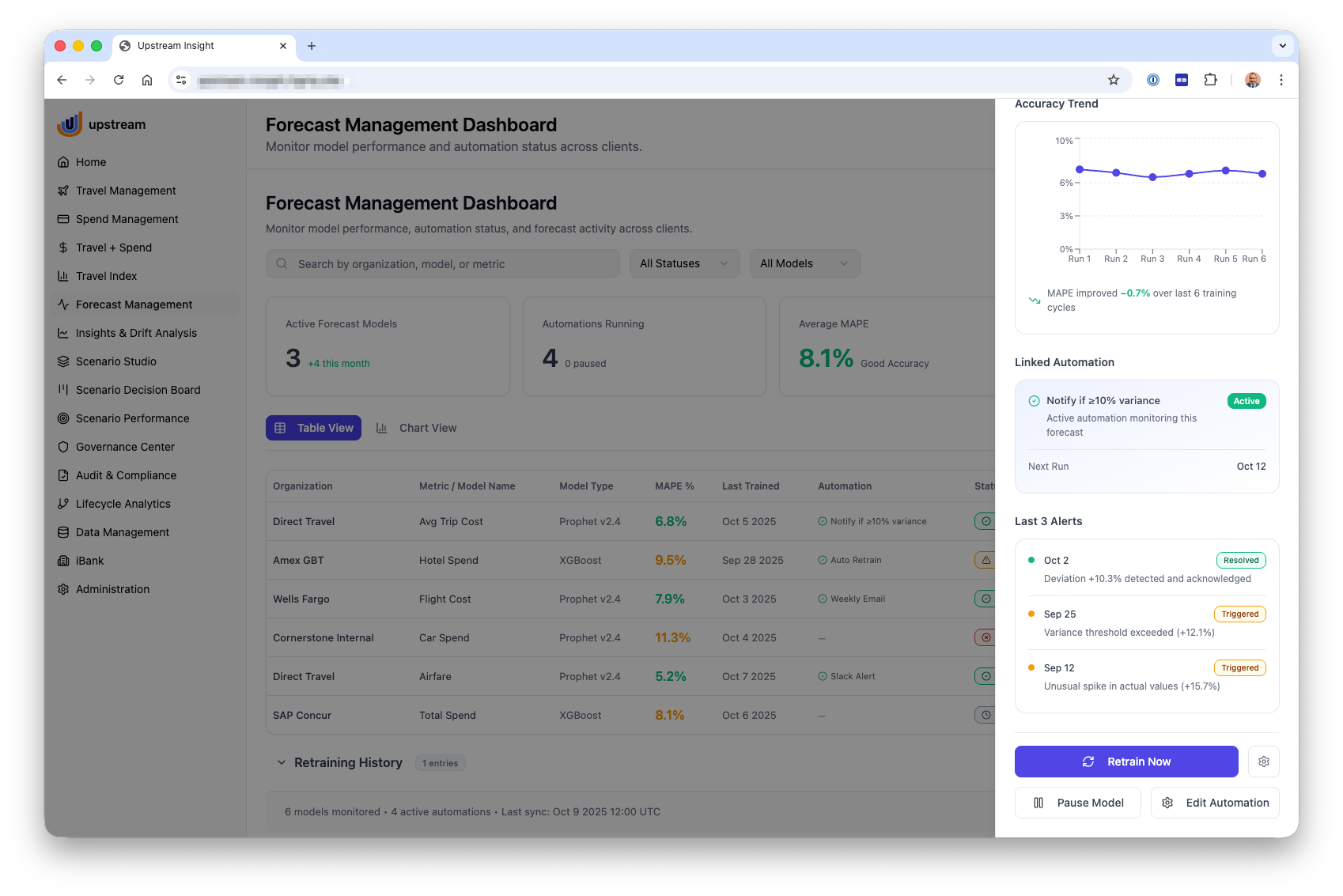
Task: Bookmark this page with the star icon
Action: click(1113, 80)
